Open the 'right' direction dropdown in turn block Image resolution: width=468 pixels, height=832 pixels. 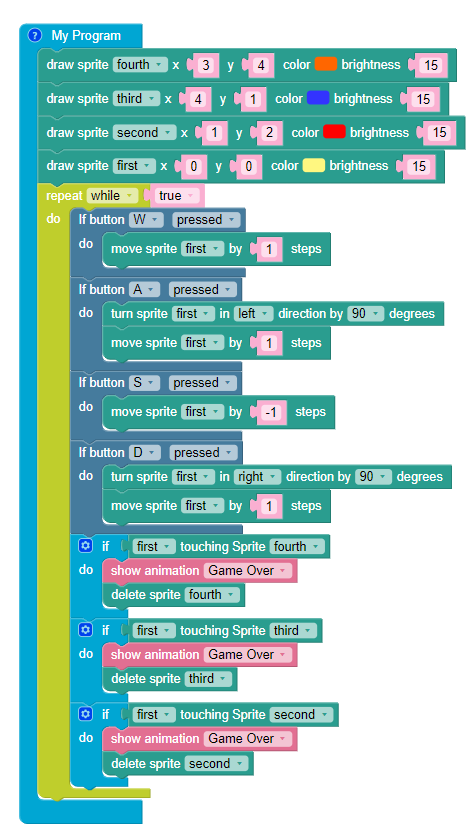(x=257, y=476)
